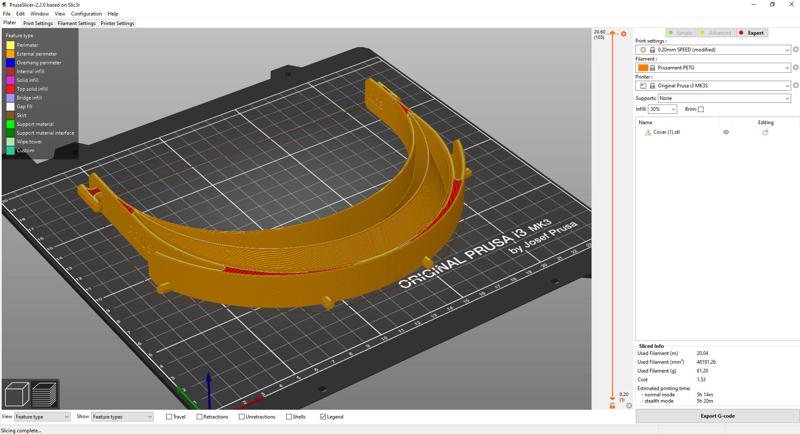Image resolution: width=800 pixels, height=434 pixels.
Task: Open the File menu
Action: (7, 14)
